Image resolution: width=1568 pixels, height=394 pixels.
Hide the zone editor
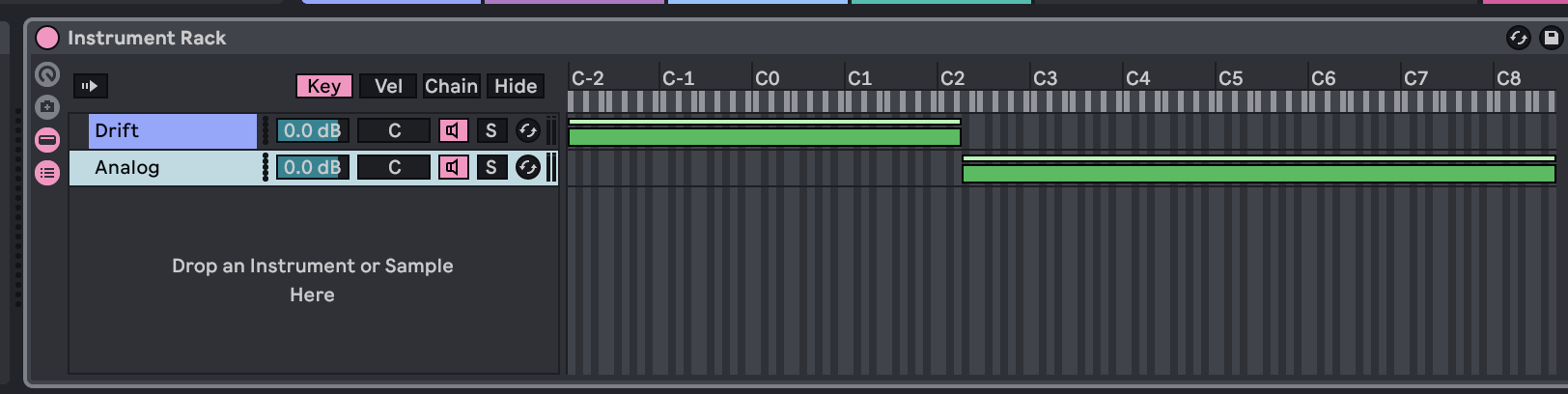(x=516, y=86)
